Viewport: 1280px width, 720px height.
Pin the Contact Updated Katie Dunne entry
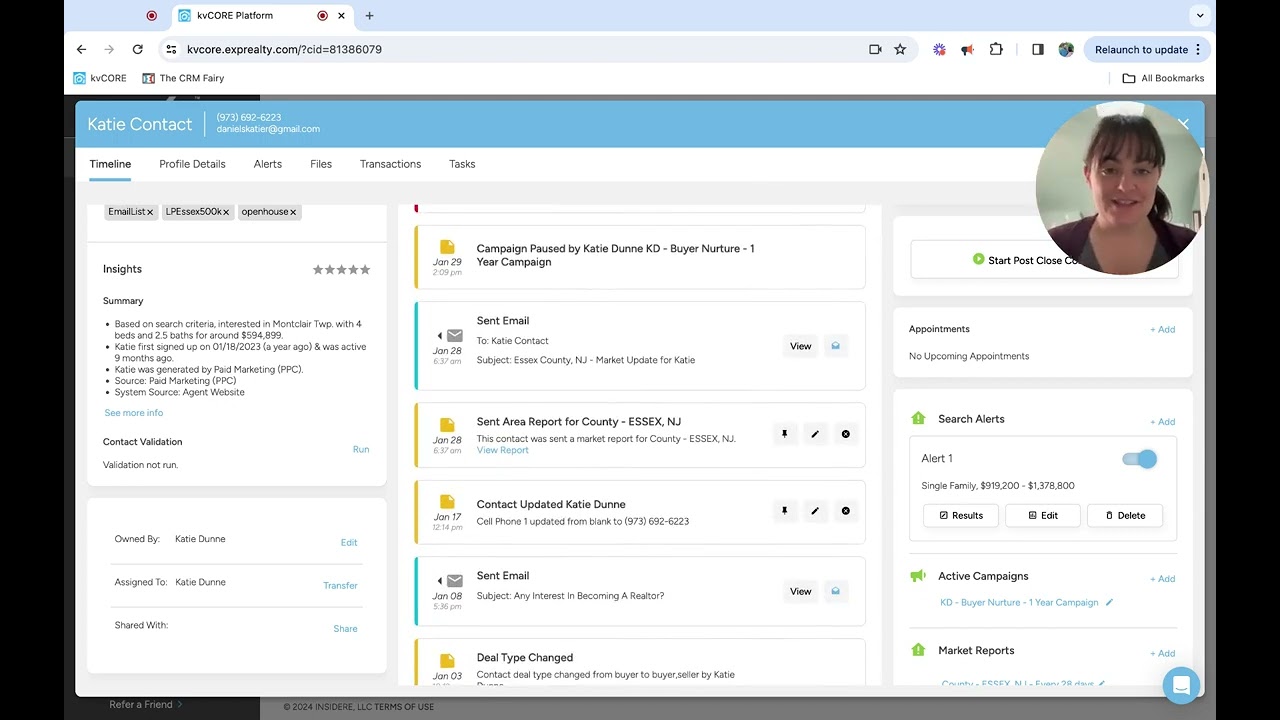(x=785, y=511)
